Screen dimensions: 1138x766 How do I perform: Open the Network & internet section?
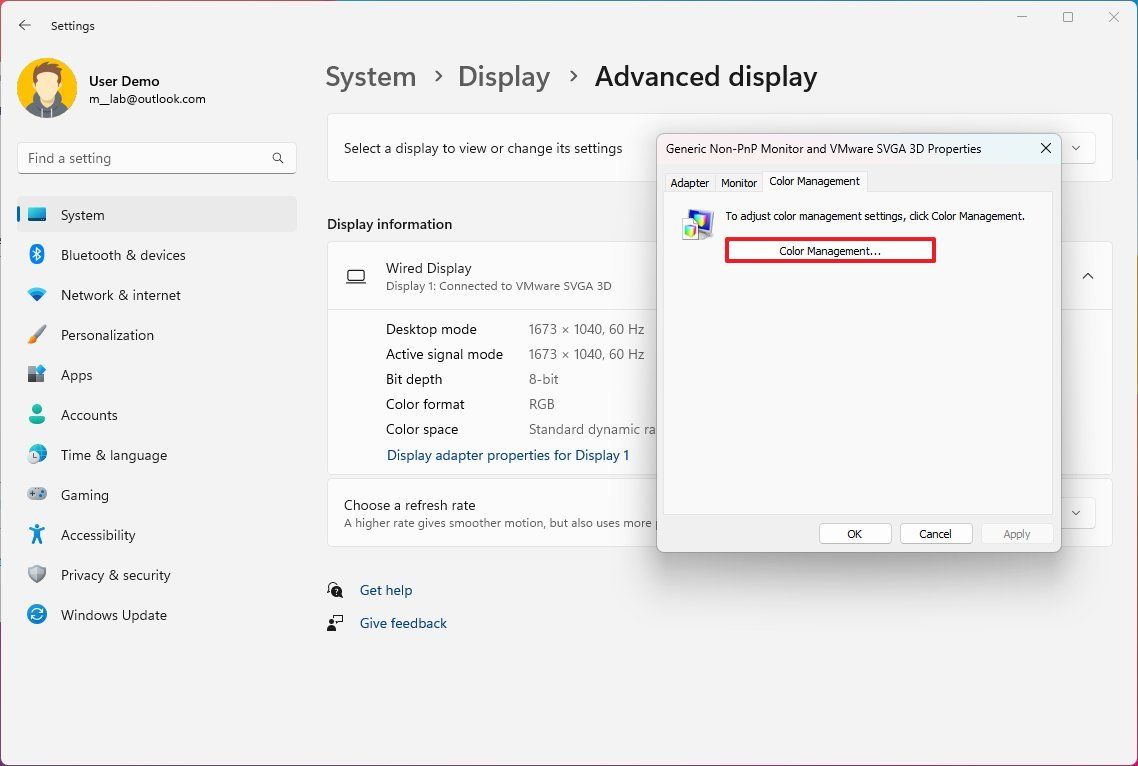(x=120, y=294)
